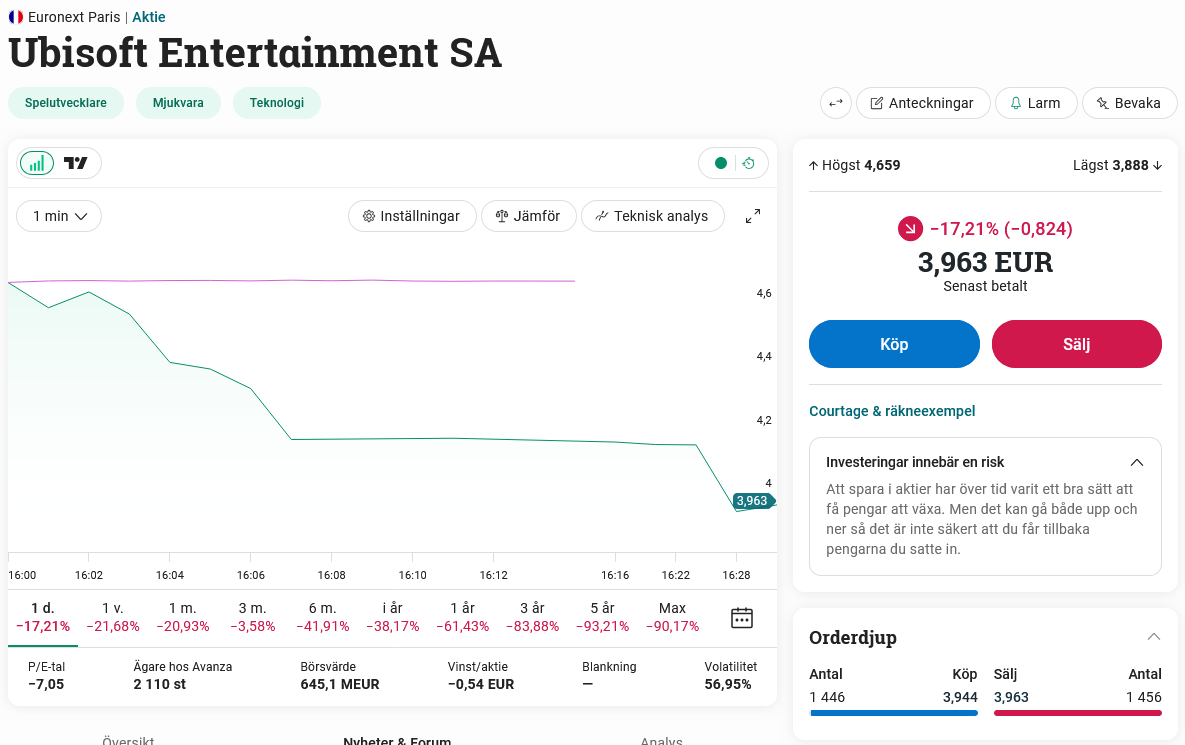Open the Nyheter & Forum tab
The height and width of the screenshot is (745, 1185).
click(x=397, y=740)
